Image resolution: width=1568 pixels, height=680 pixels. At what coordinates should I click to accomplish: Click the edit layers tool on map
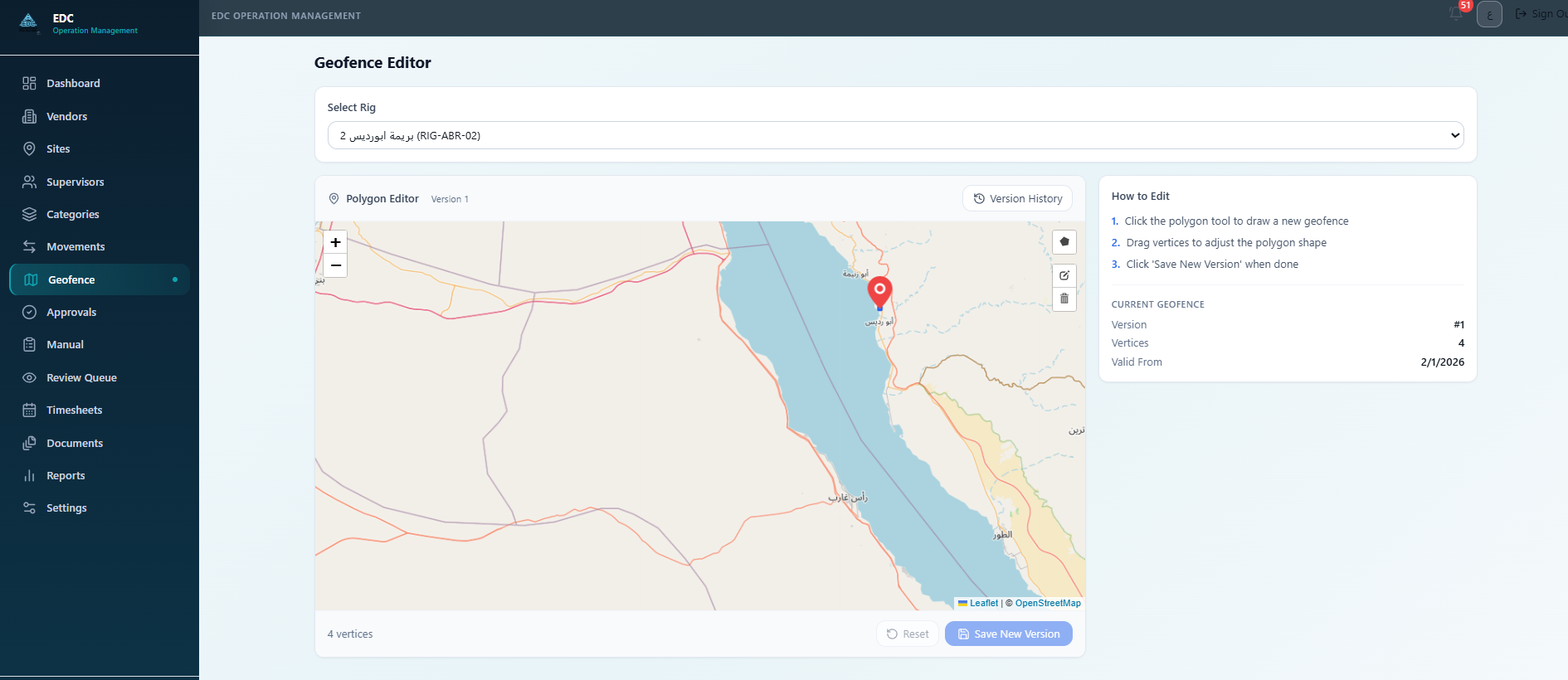tap(1064, 275)
